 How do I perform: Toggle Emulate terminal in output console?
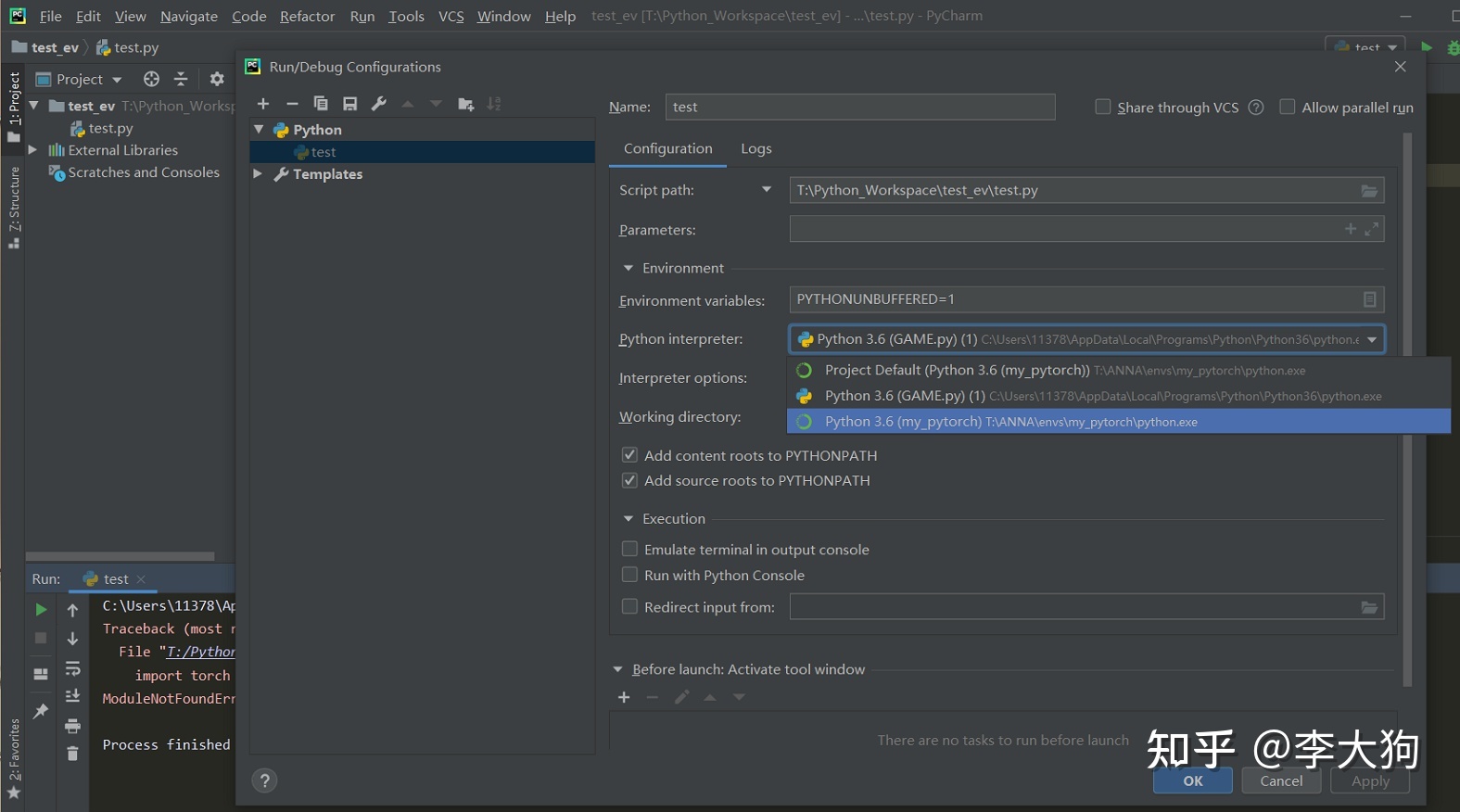pos(629,549)
